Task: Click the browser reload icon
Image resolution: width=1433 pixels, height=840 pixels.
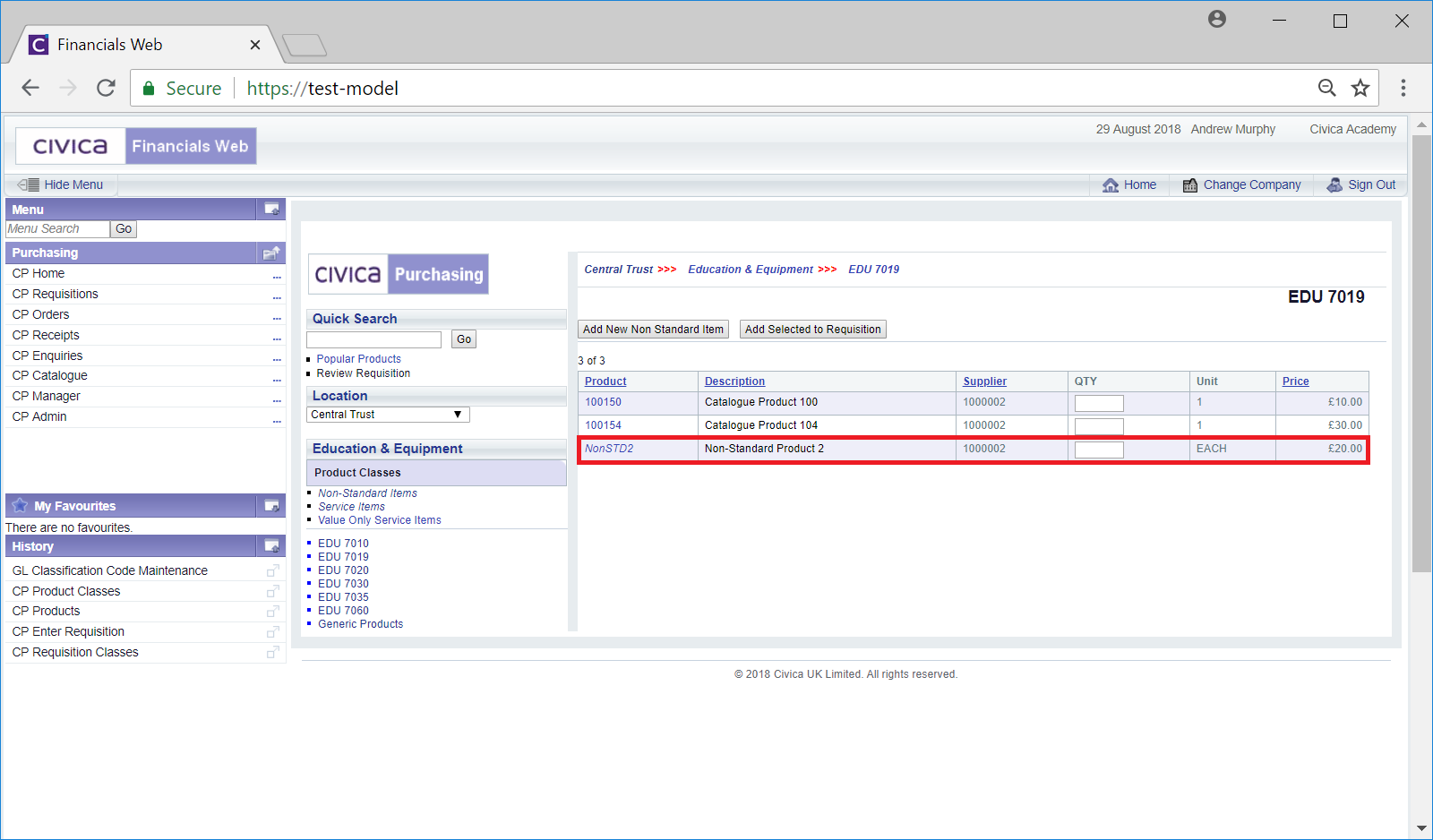Action: [x=106, y=88]
